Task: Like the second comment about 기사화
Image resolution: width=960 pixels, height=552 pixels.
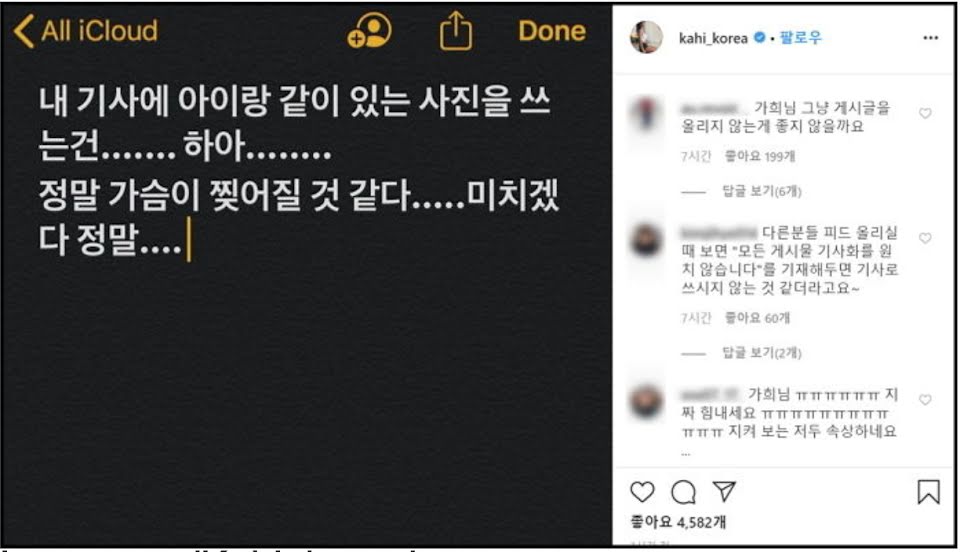Action: [925, 238]
